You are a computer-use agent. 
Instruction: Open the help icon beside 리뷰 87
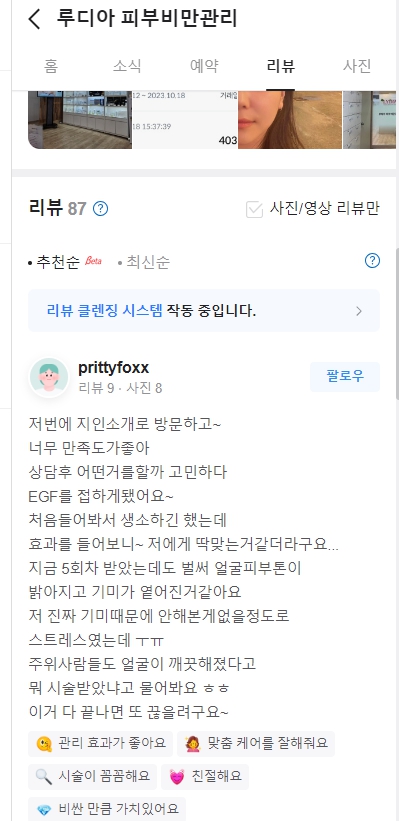(101, 209)
